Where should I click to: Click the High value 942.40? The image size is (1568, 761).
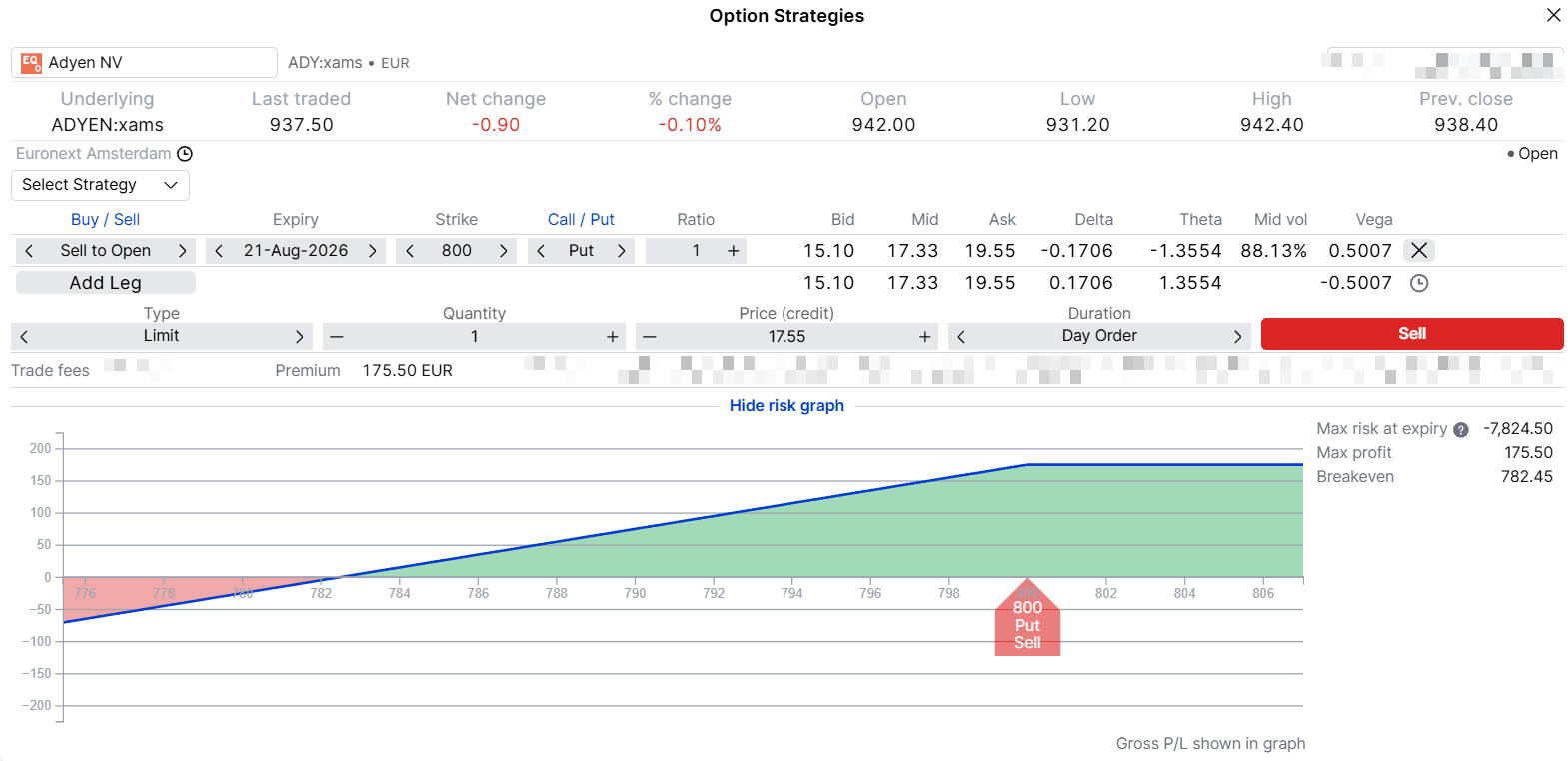tap(1272, 125)
